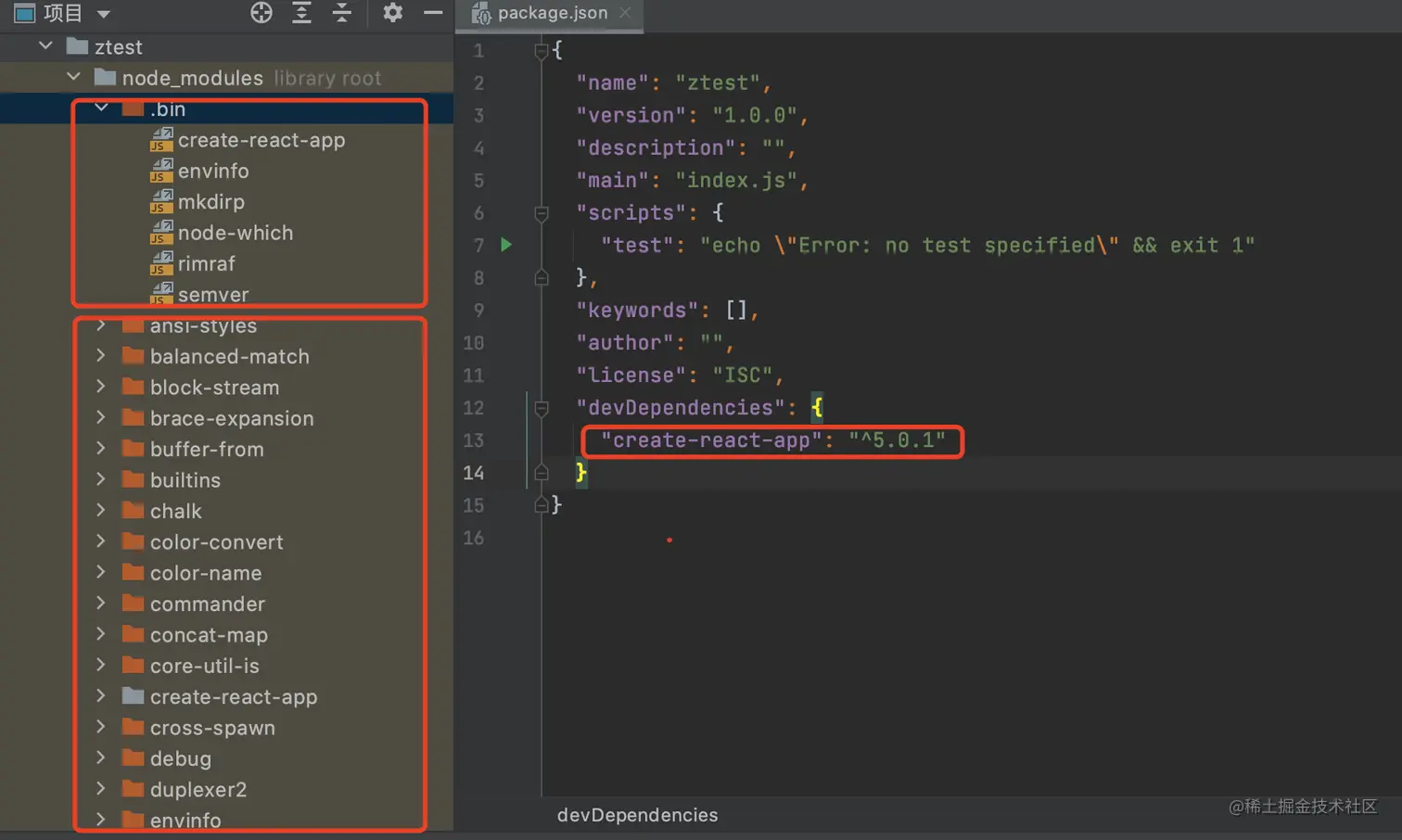Expand the color-name folder
Image resolution: width=1402 pixels, height=840 pixels.
101,572
